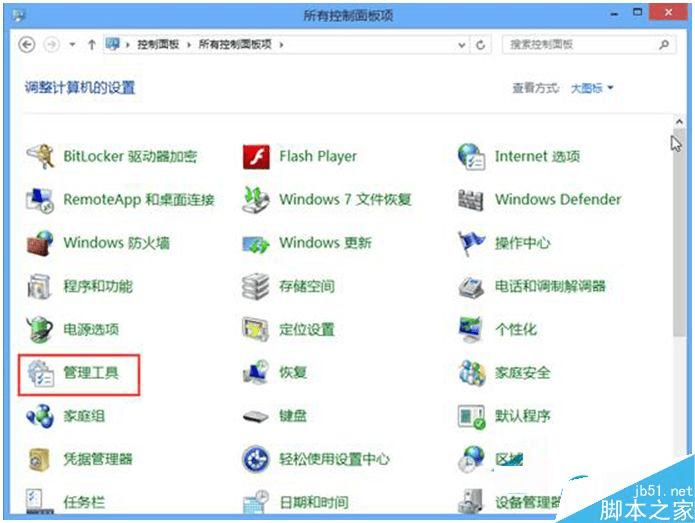This screenshot has height=523, width=695.
Task: Expand chevron after 所有控制面板项 in breadcrumb
Action: click(x=281, y=44)
